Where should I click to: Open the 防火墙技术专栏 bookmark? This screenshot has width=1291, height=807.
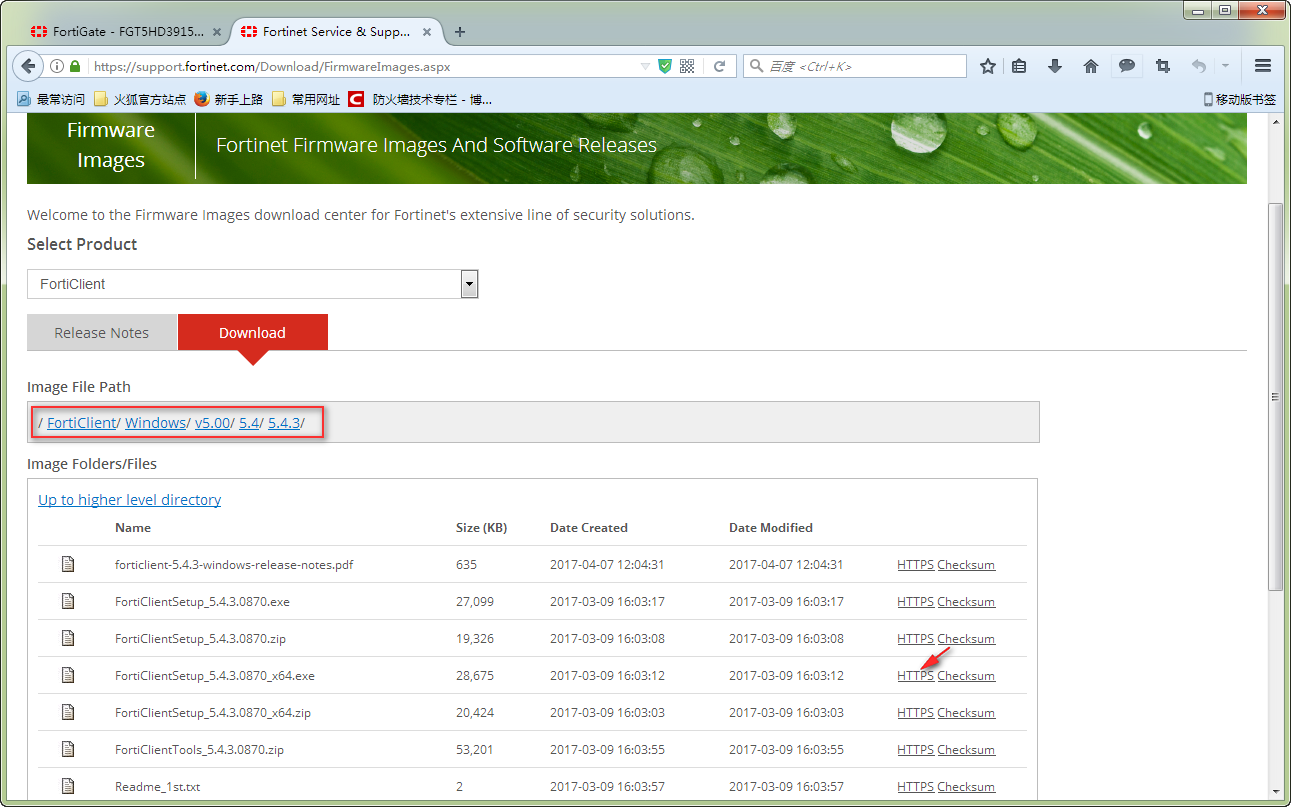pyautogui.click(x=421, y=99)
